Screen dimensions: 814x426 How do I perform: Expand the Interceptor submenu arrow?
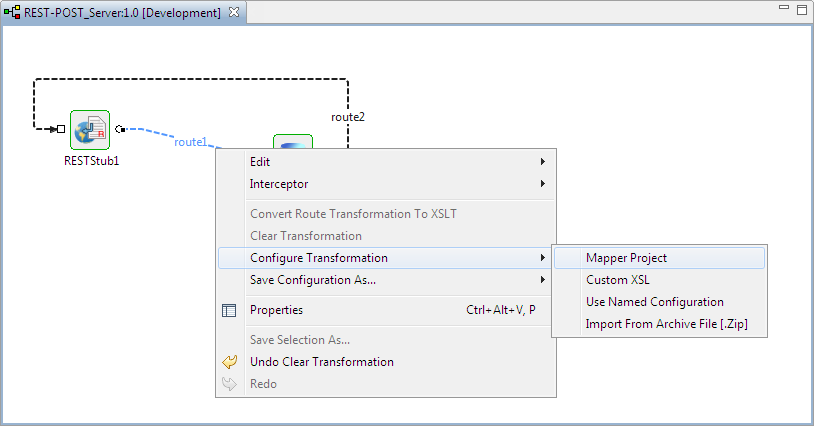tap(542, 184)
